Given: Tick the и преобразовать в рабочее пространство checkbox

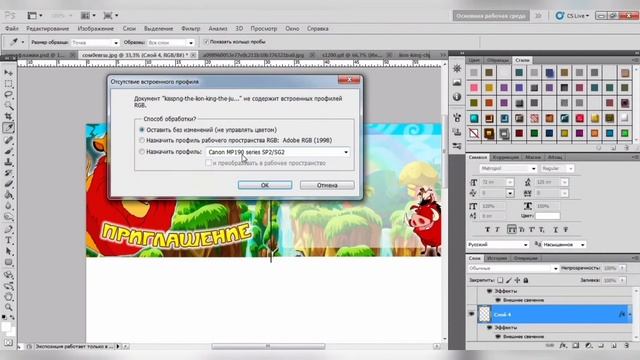Looking at the screenshot, I should [209, 163].
